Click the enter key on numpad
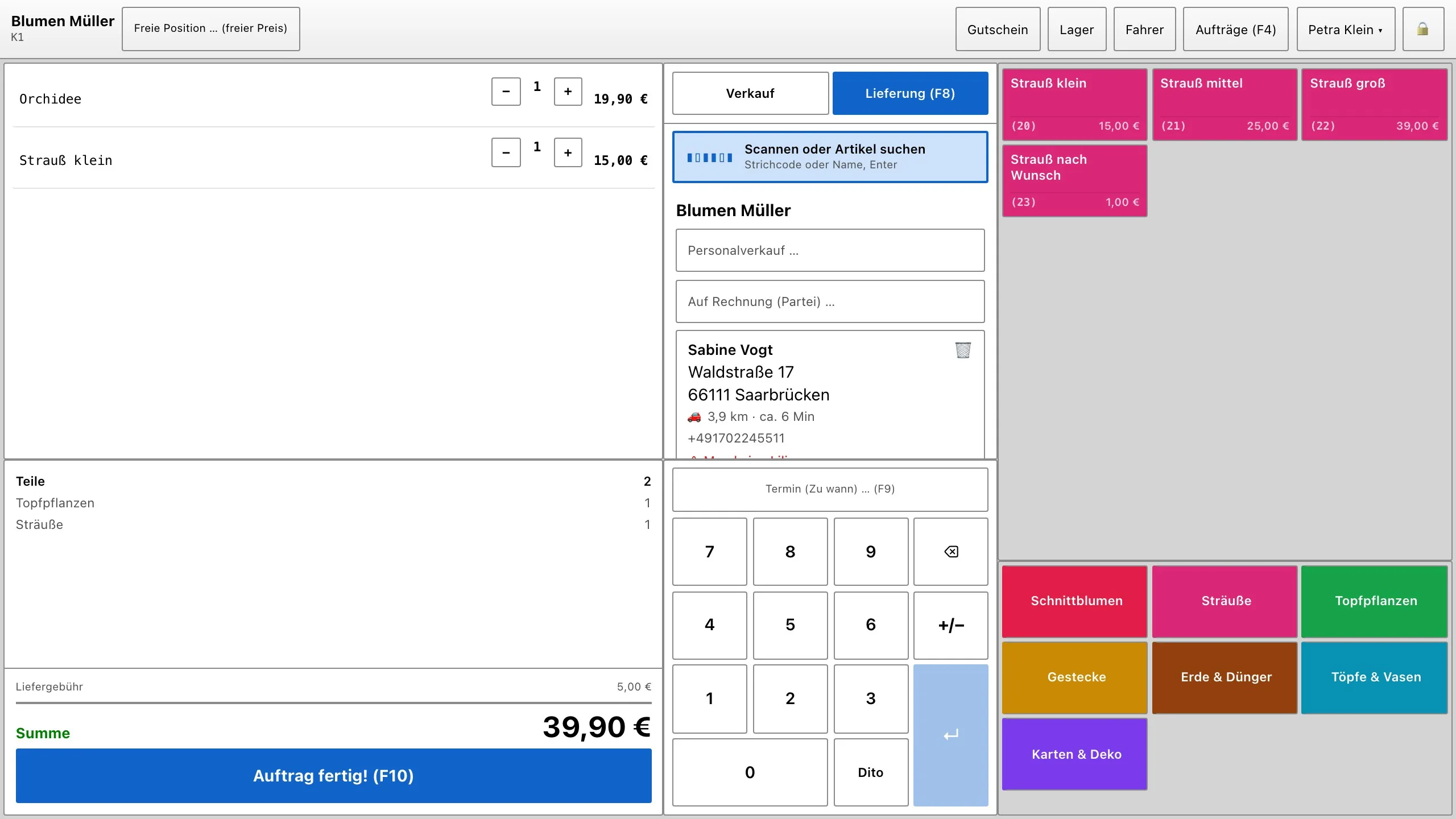1456x819 pixels. tap(951, 735)
